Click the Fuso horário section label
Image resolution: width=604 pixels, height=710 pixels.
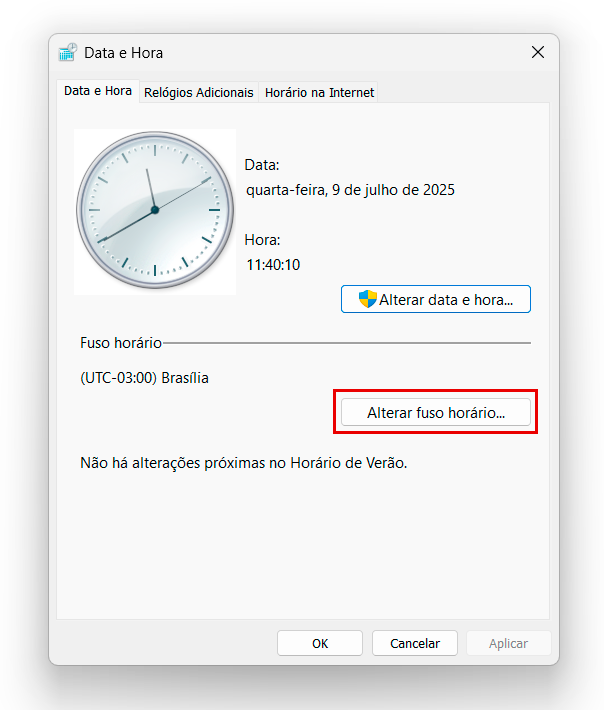tap(120, 342)
